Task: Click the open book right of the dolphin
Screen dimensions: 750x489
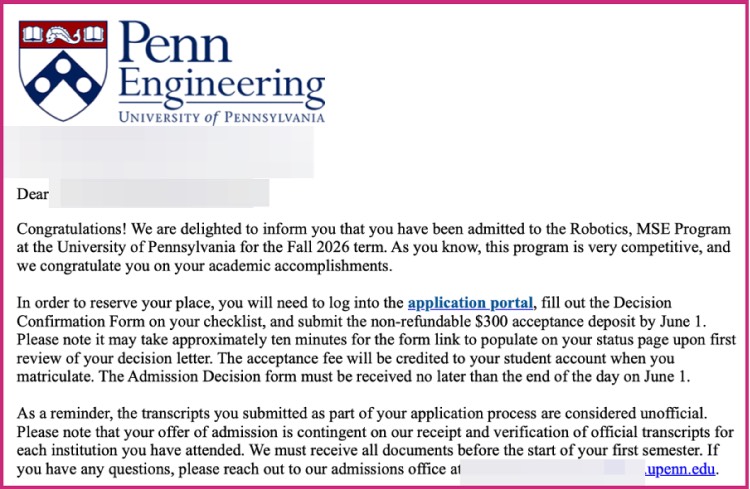Action: tap(94, 34)
